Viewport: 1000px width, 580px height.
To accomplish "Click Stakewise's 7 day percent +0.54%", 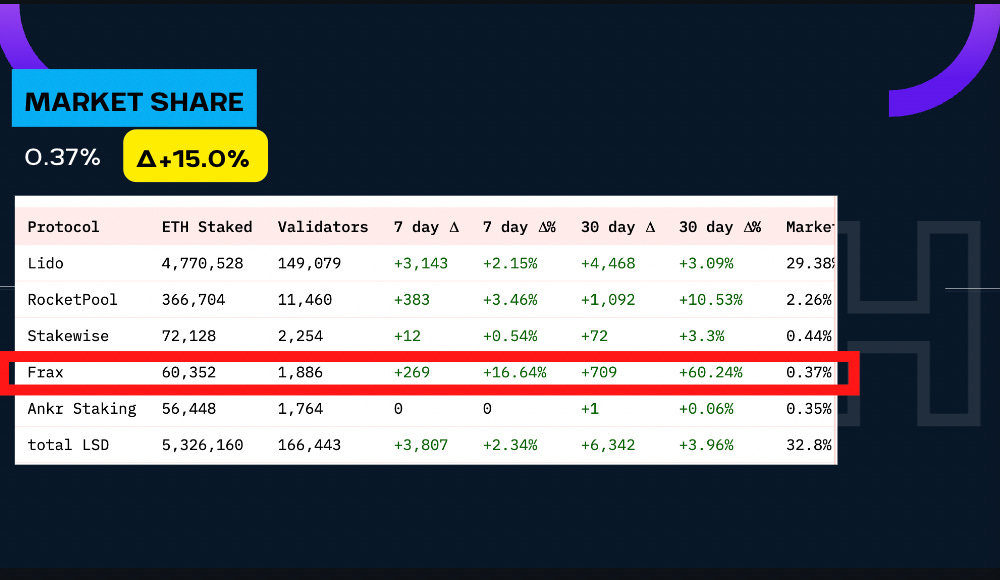I will pyautogui.click(x=510, y=336).
